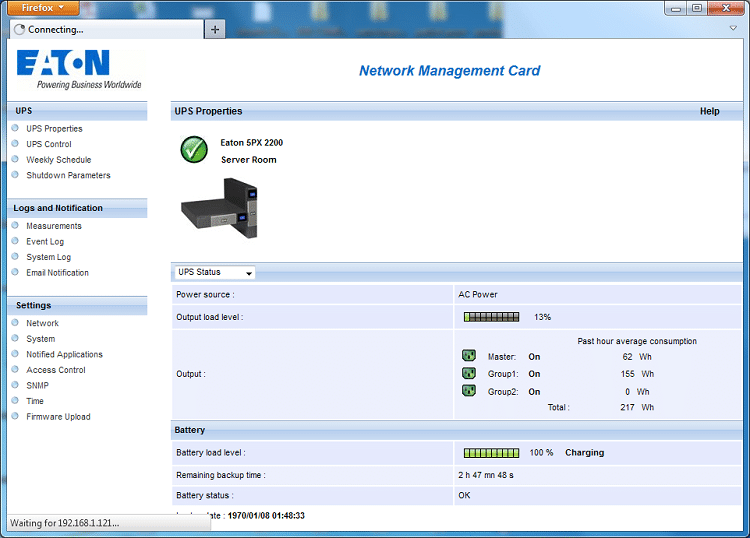Click the Master outlet status icon
Screen dimensions: 750x538
469,355
